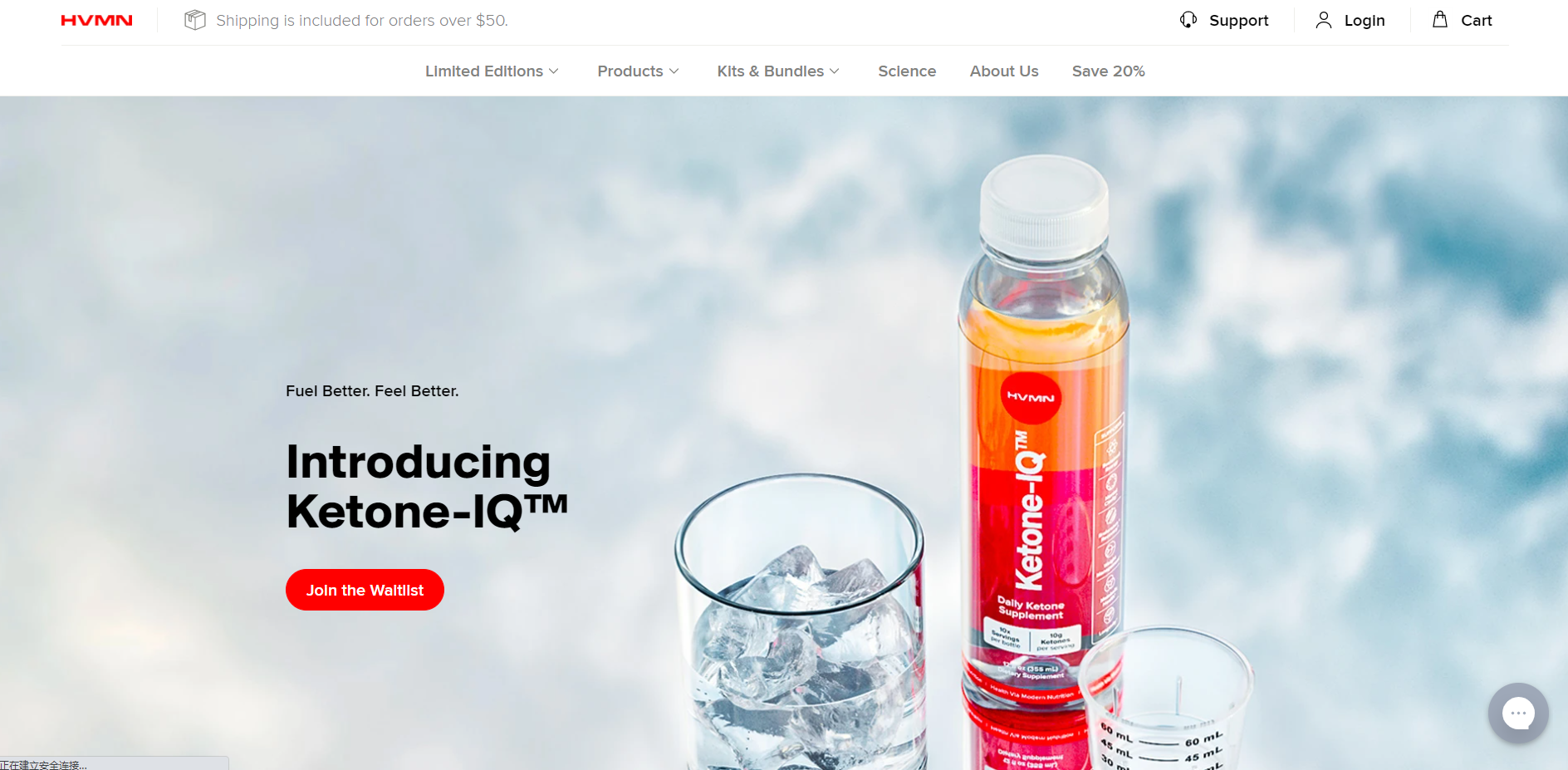Click the Support headset icon

click(1188, 20)
